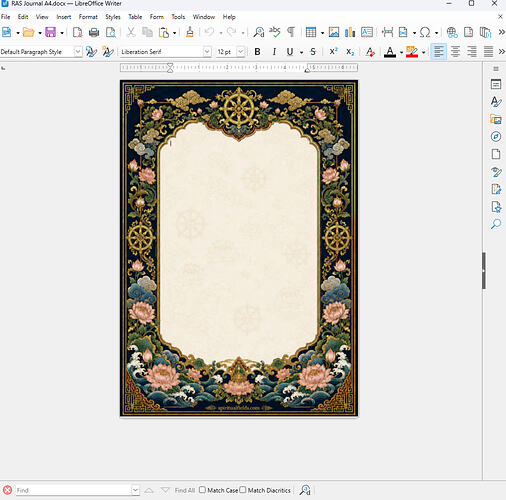Close the Find toolbar
The width and height of the screenshot is (506, 500).
click(x=7, y=490)
